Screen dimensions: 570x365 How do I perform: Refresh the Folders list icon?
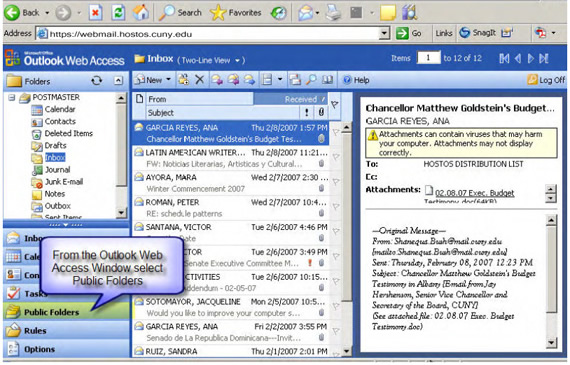96,80
